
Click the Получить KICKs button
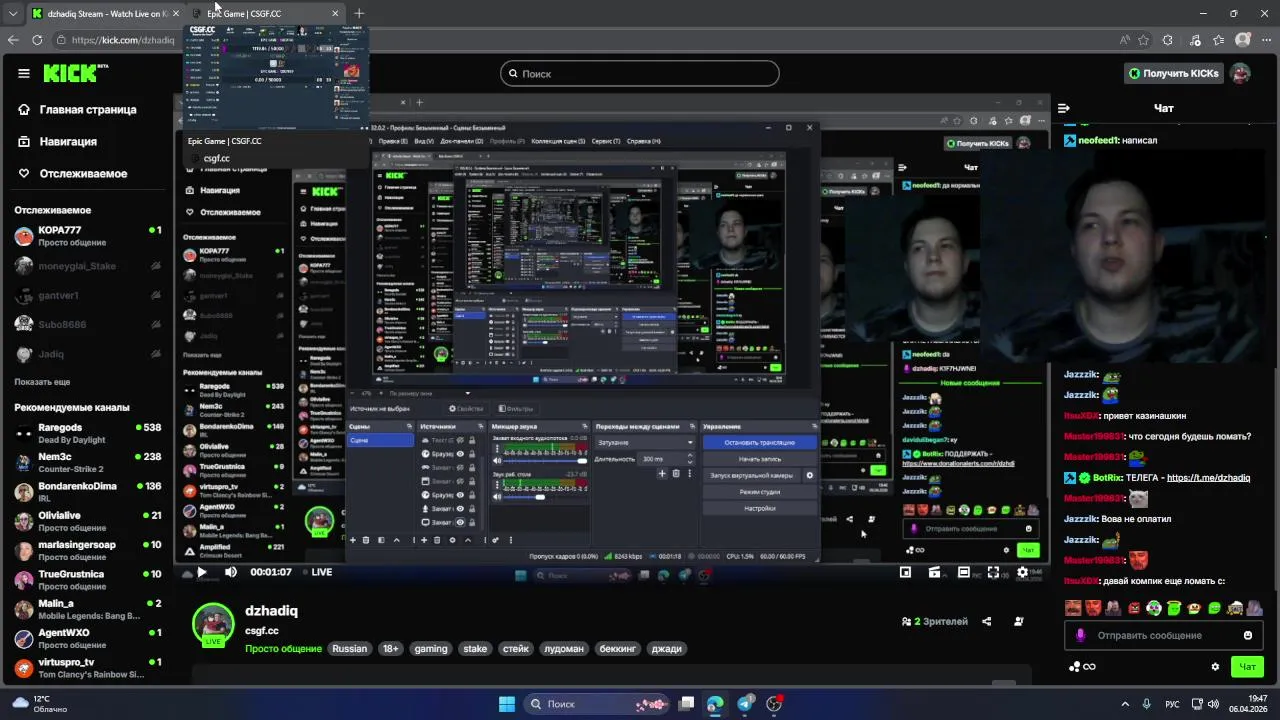1173,73
